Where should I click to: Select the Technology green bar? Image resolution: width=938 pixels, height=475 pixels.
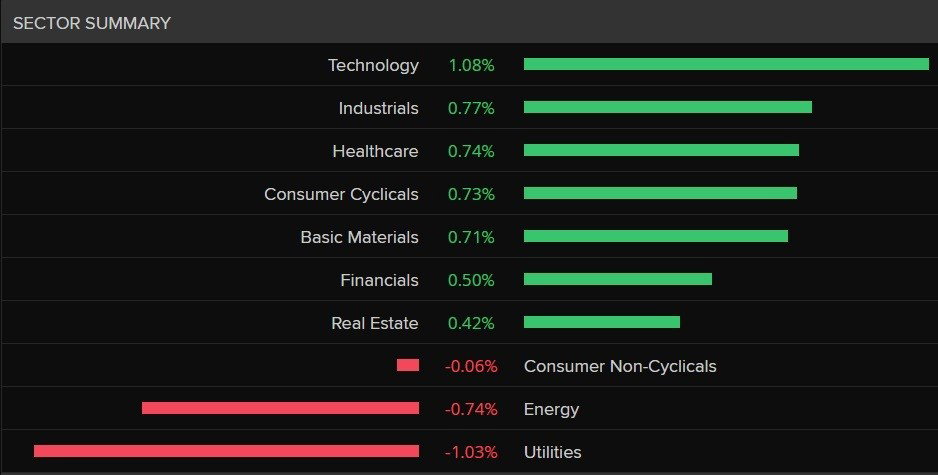tap(726, 64)
